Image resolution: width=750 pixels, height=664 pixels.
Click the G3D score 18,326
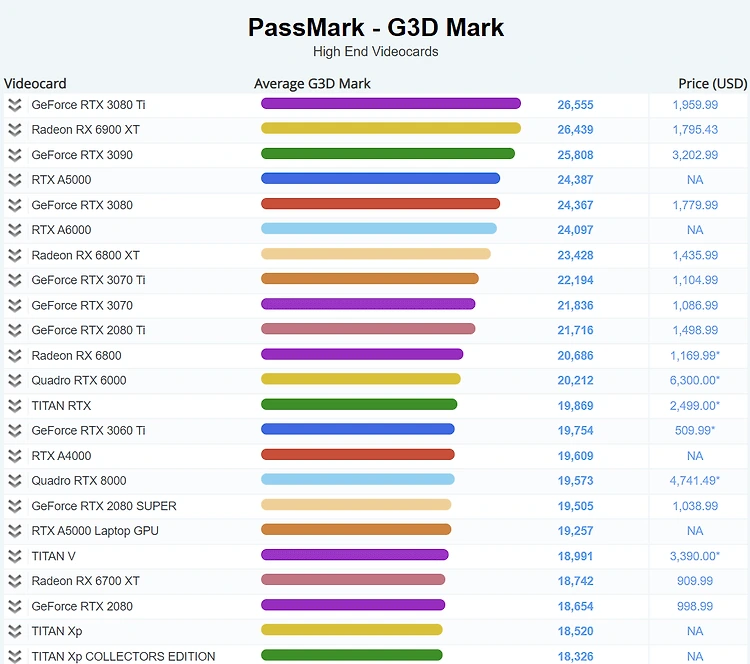[x=575, y=656]
